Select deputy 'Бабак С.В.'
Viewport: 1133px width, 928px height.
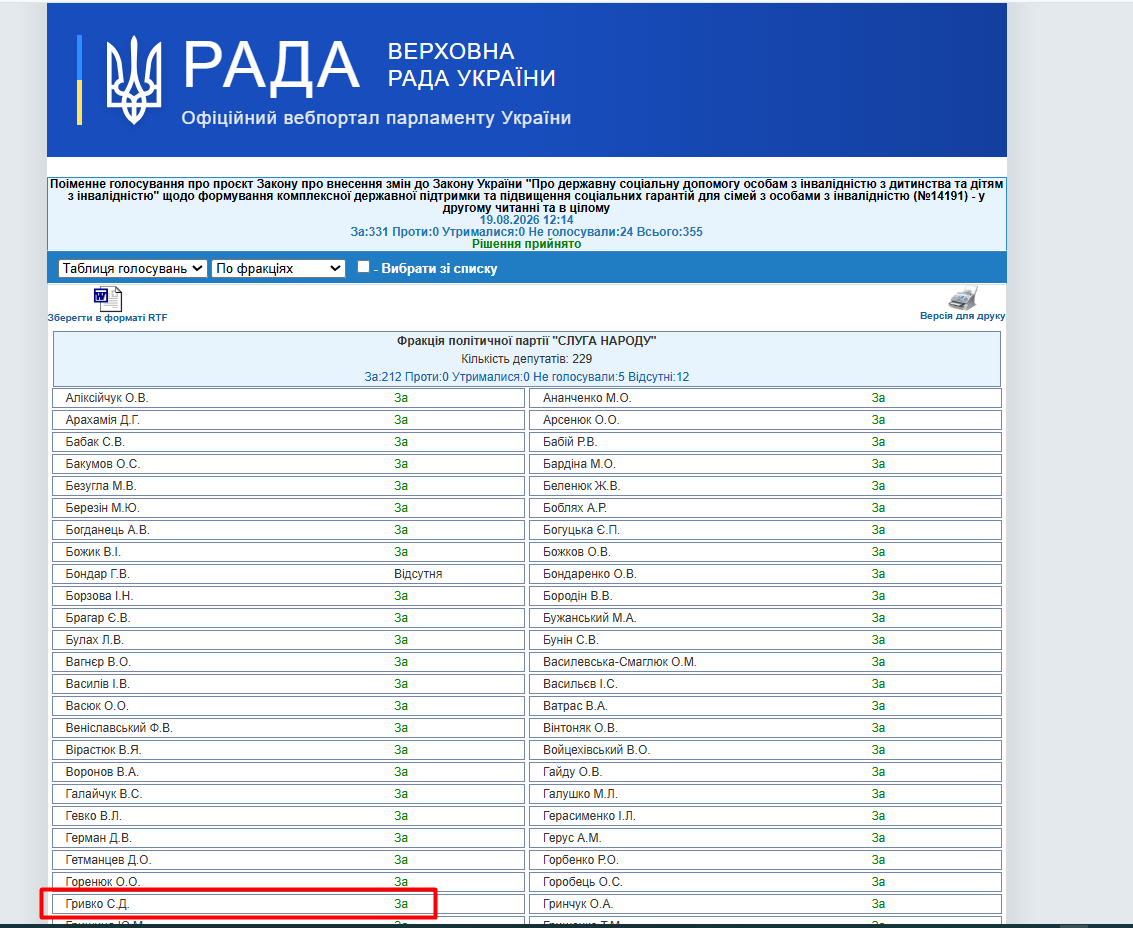95,442
